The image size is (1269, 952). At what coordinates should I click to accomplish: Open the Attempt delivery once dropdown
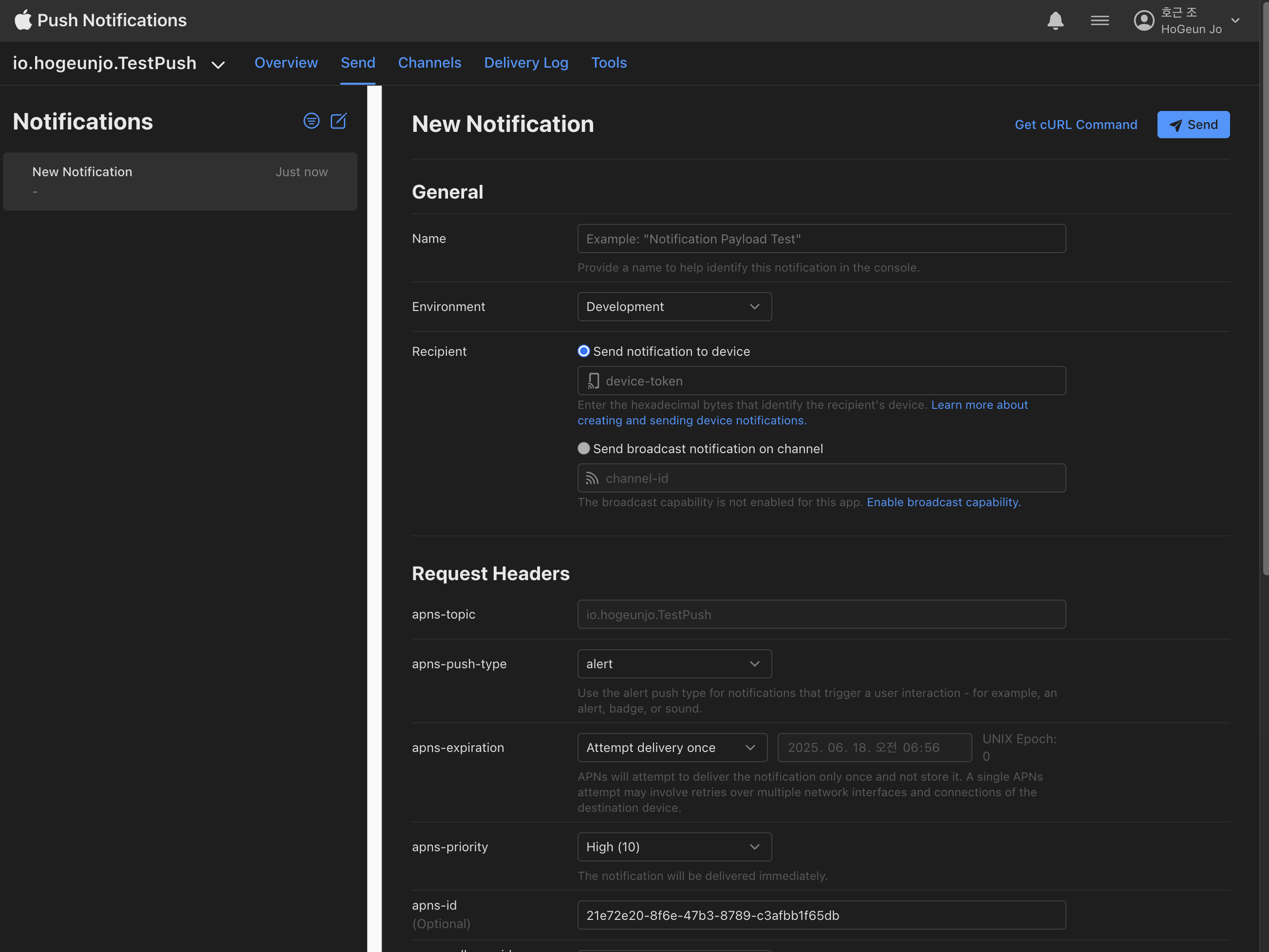[x=672, y=747]
